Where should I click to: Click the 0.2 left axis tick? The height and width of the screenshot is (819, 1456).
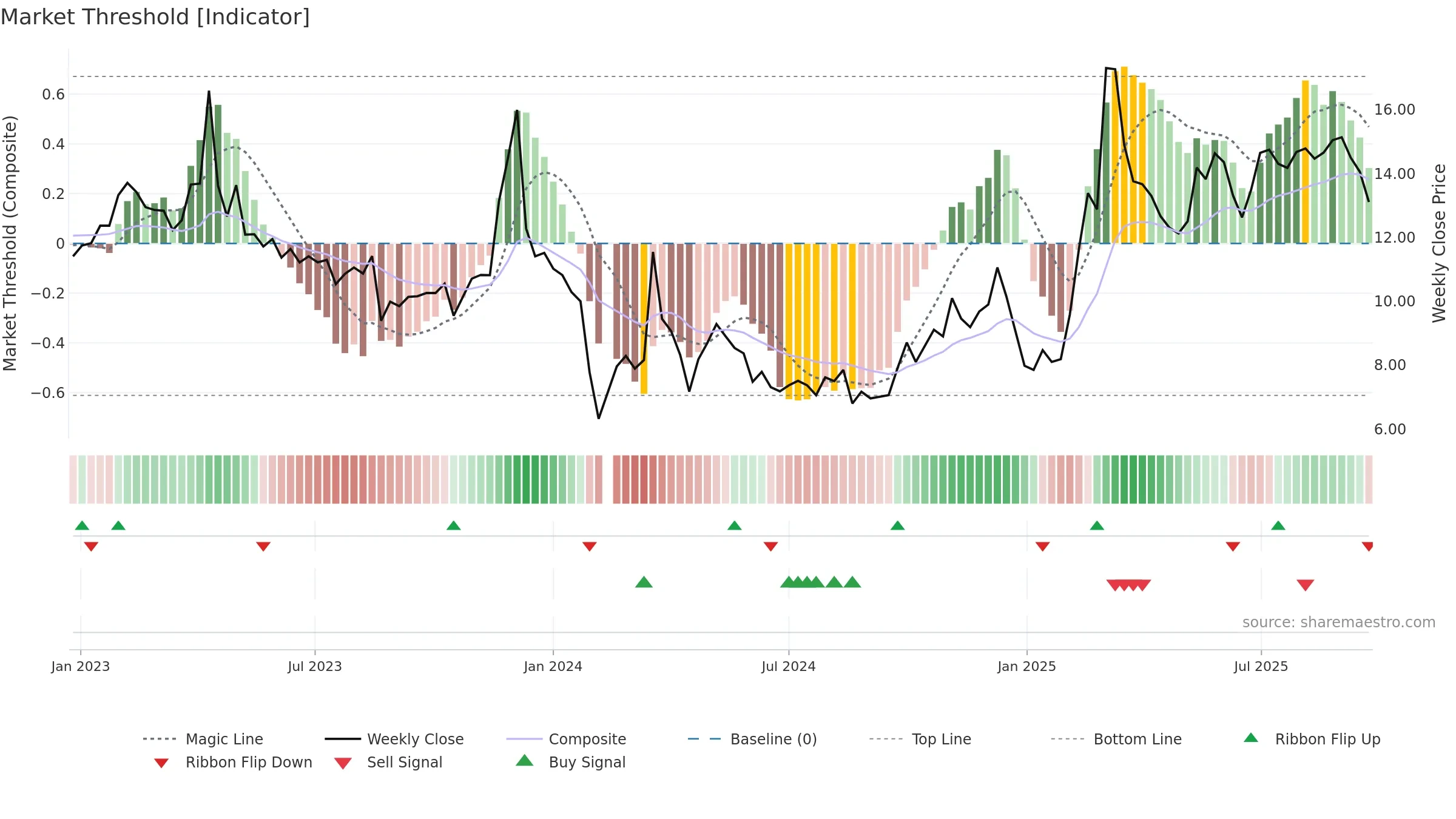tap(53, 194)
